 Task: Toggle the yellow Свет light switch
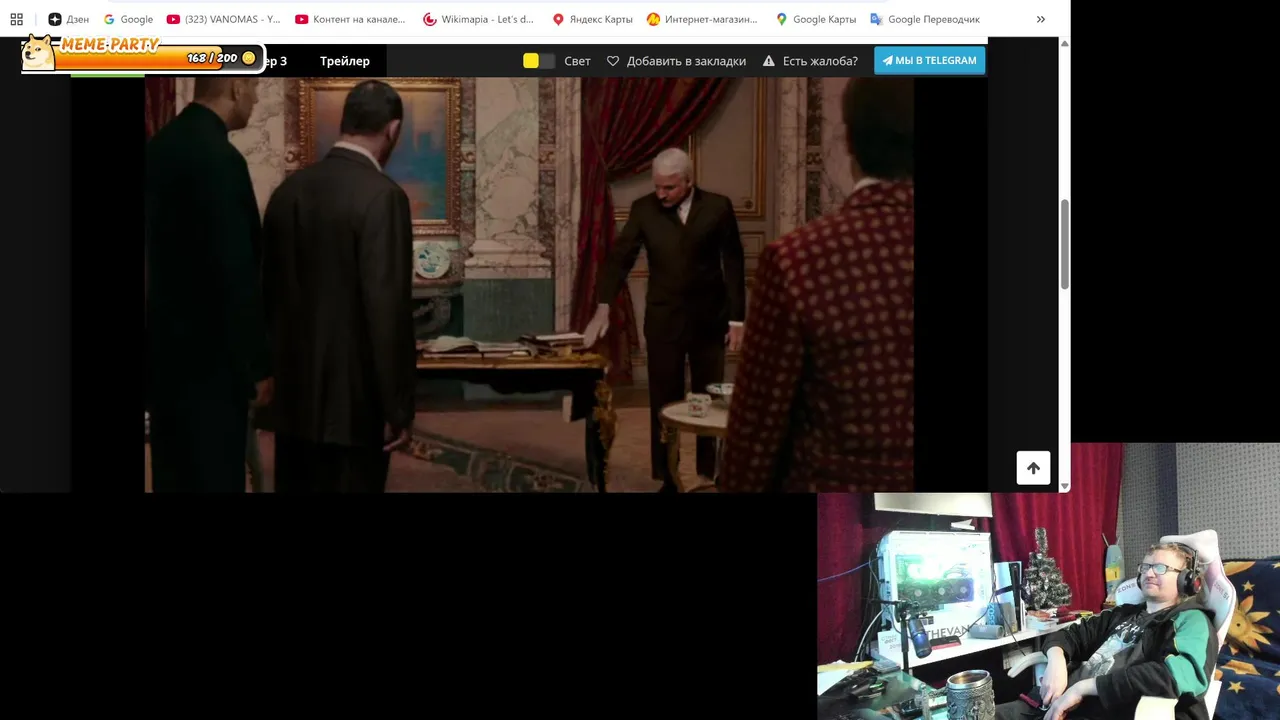(538, 61)
